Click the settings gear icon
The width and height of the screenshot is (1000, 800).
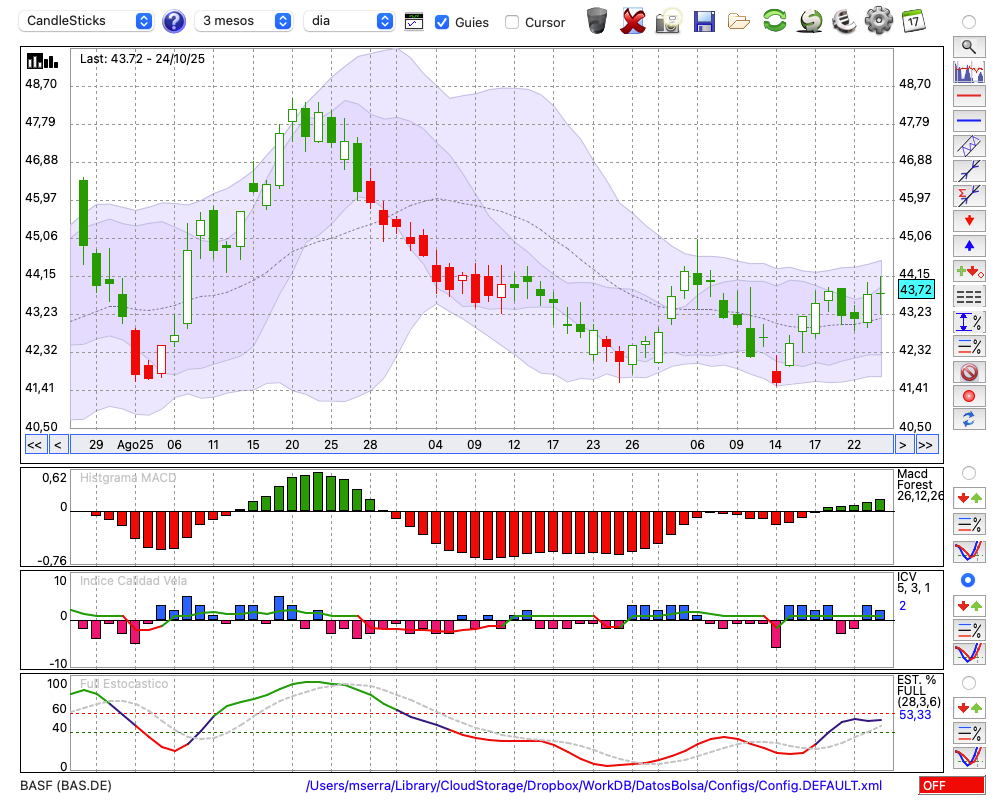tap(878, 21)
